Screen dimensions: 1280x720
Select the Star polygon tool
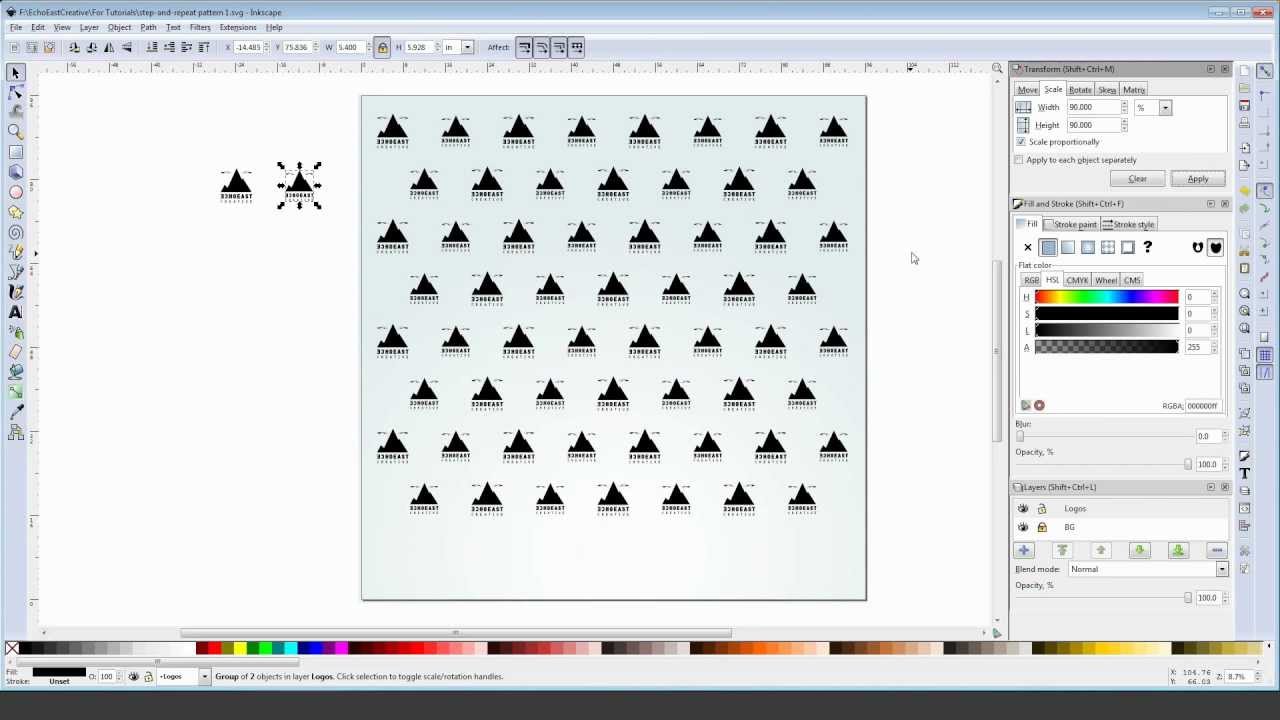tap(15, 212)
